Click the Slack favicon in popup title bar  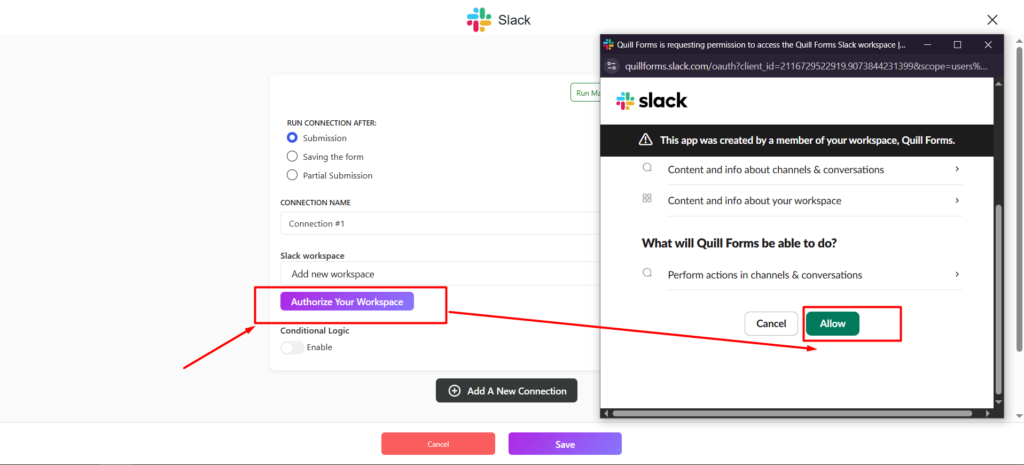609,44
